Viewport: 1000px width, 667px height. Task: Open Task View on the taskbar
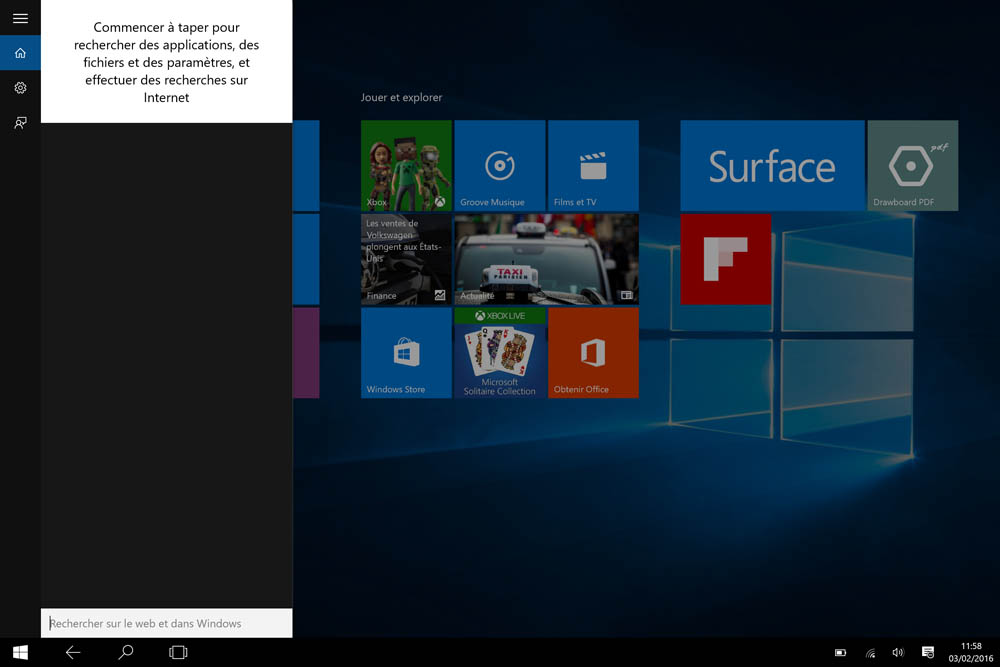178,652
